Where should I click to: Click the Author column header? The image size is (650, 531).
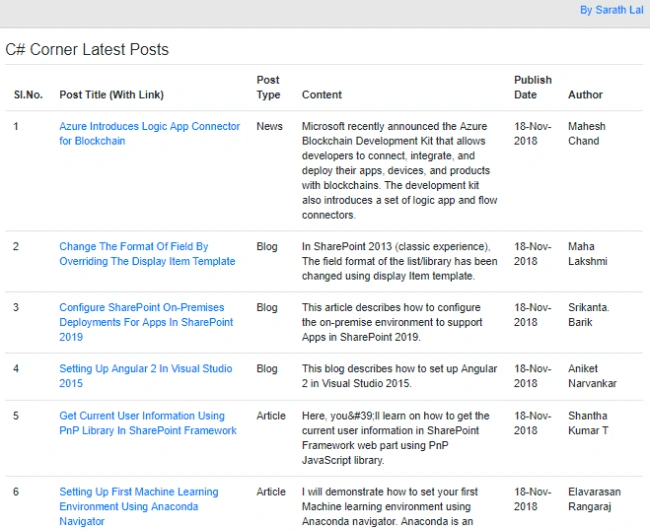(x=585, y=95)
